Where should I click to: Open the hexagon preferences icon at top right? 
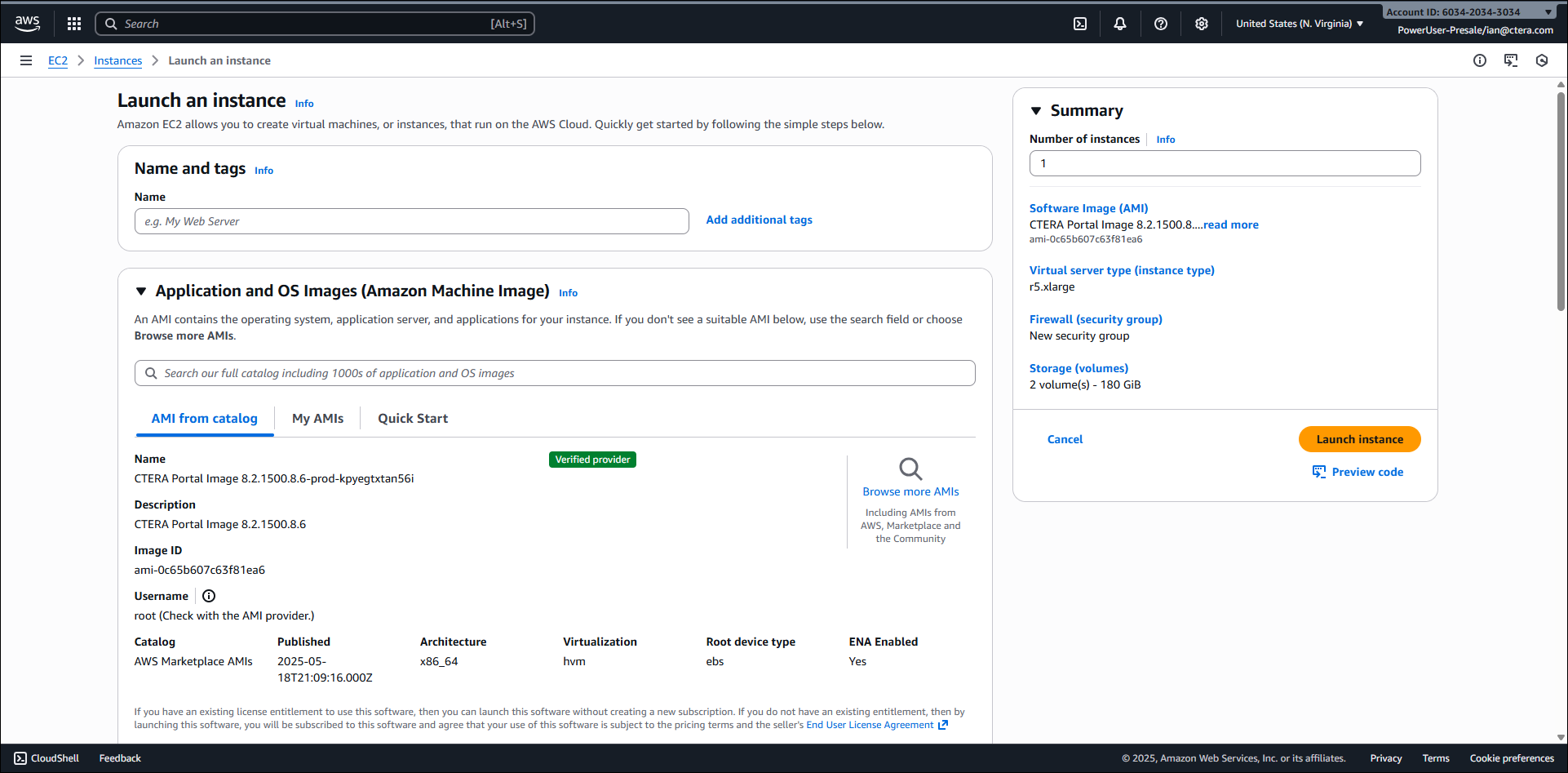point(1542,60)
